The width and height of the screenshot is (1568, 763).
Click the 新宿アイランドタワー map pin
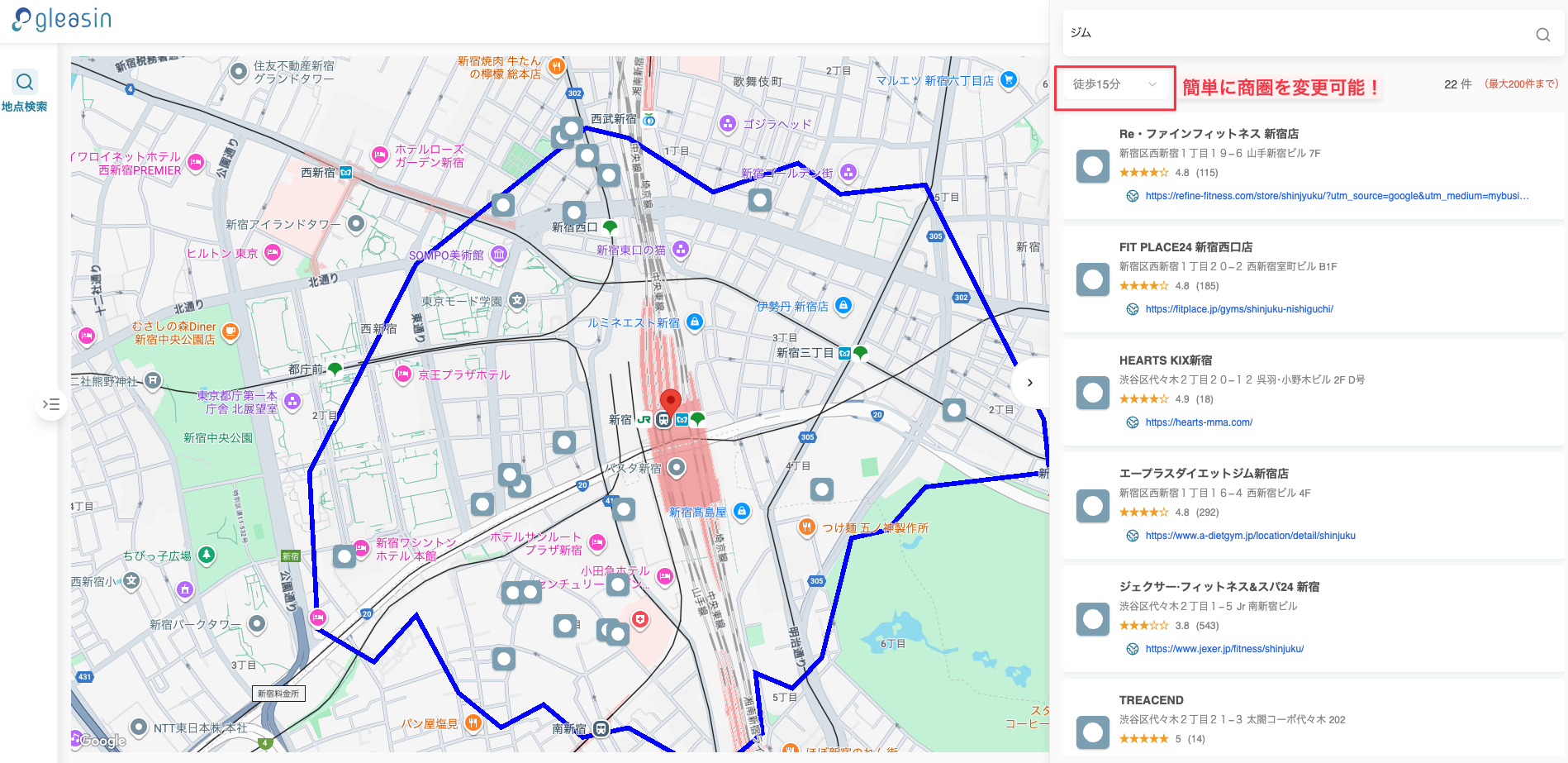pos(356,223)
